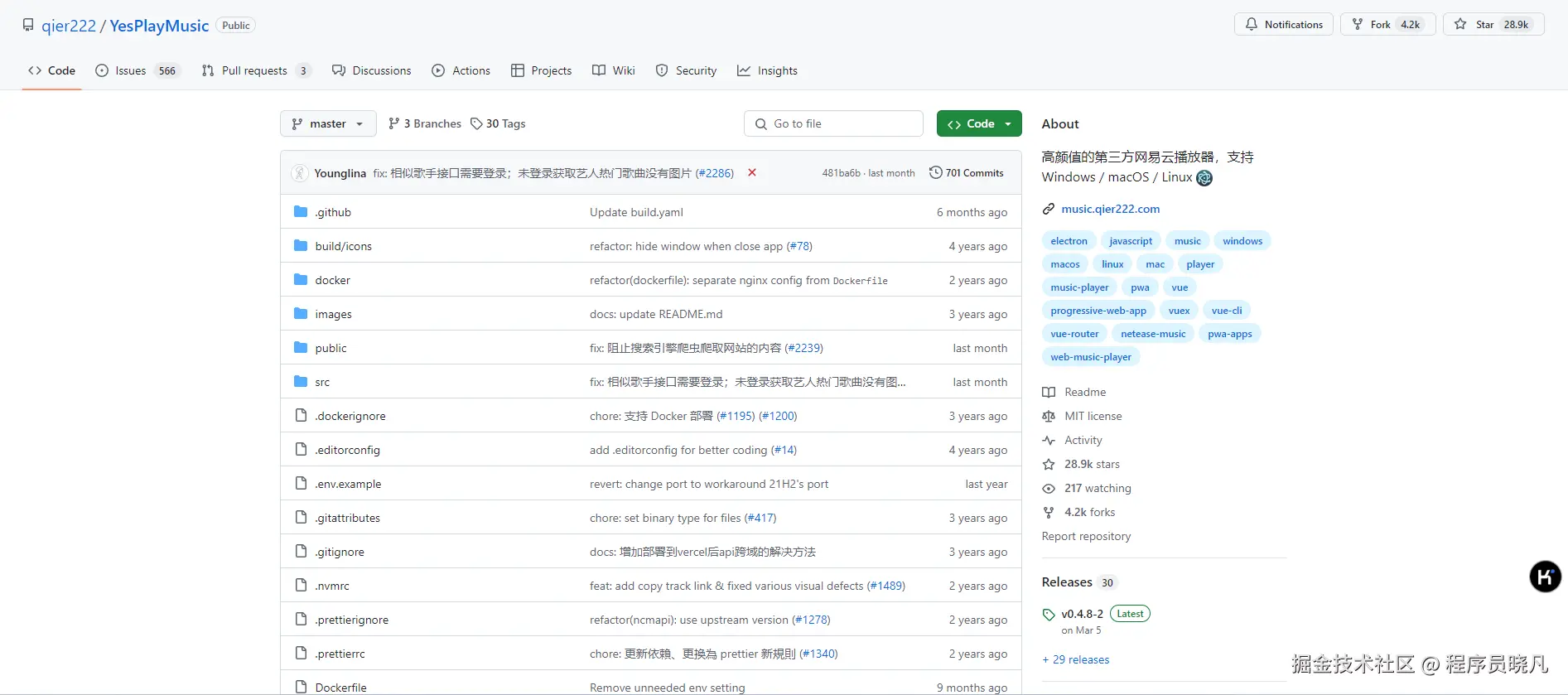1568x695 pixels.
Task: Open the .nvmrc file
Action: point(332,586)
